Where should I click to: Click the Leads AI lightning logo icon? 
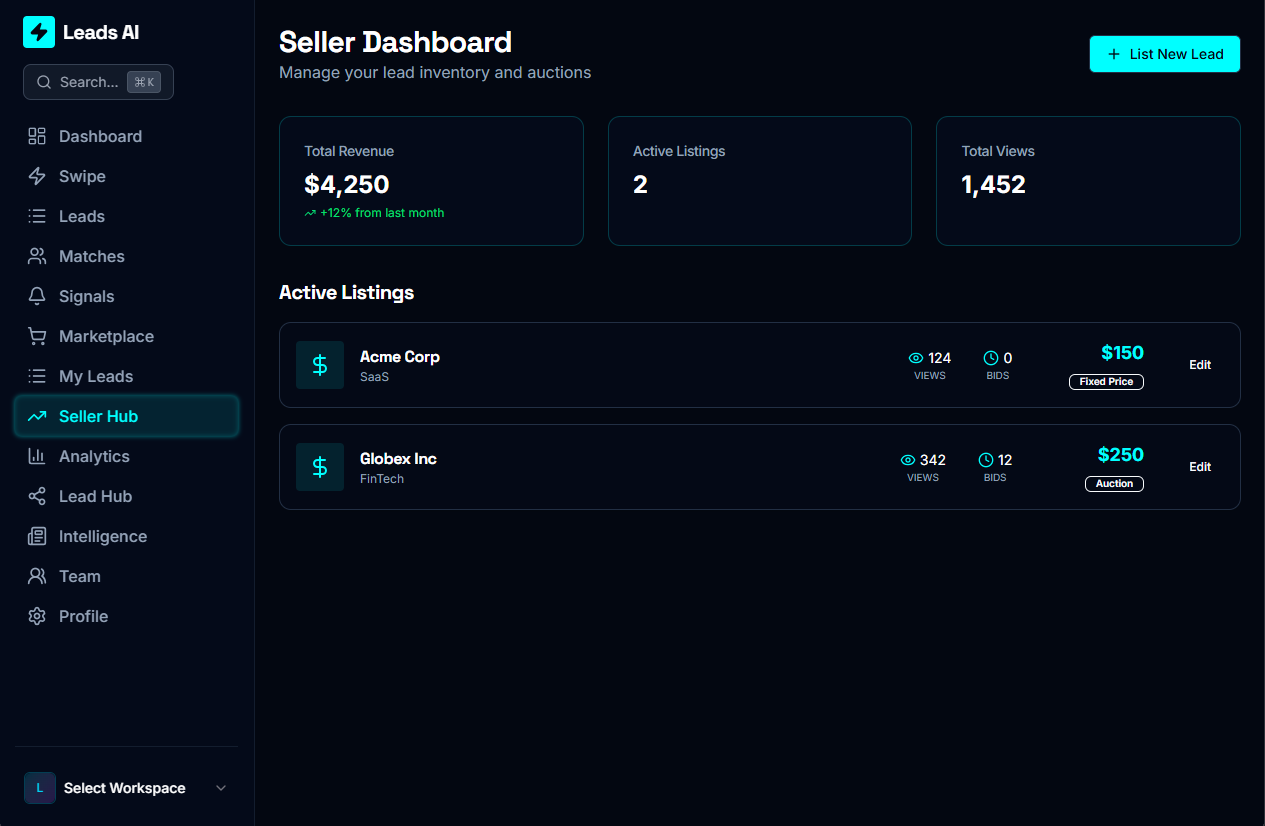(39, 32)
